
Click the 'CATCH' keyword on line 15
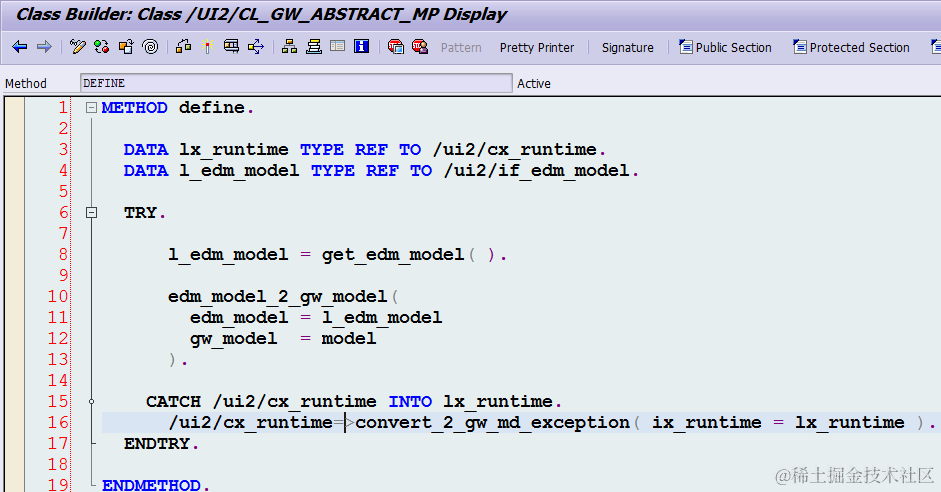(173, 401)
